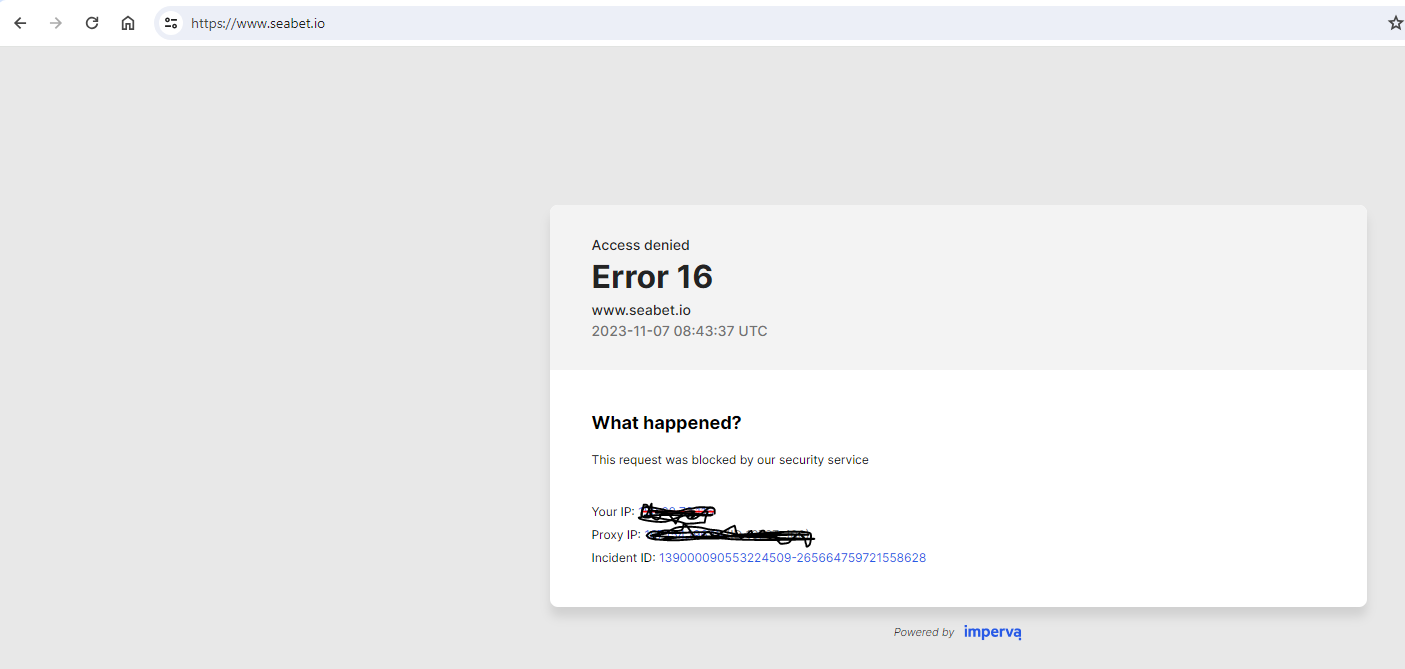
Task: View site information icon in address bar
Action: [x=171, y=23]
